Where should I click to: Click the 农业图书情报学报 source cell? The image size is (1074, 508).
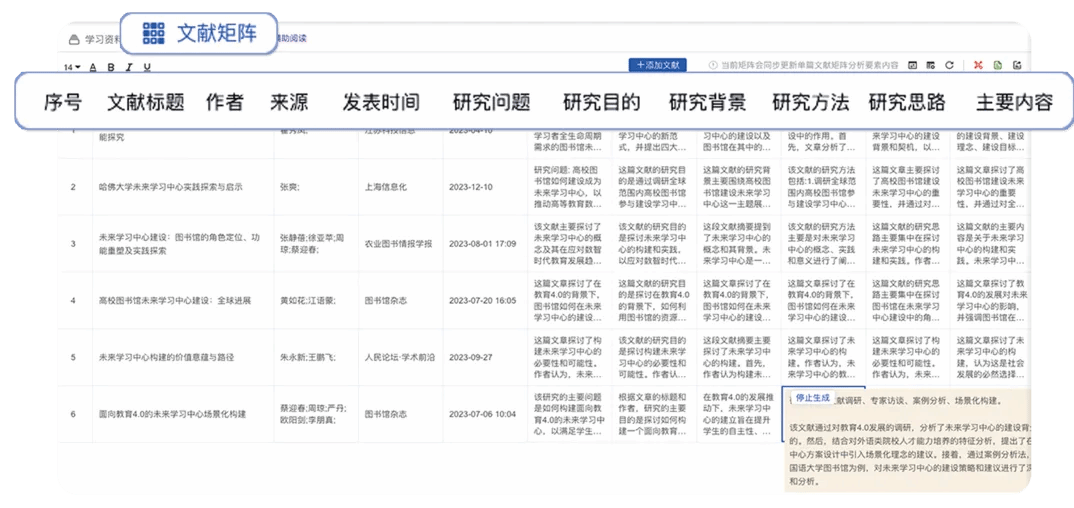pos(398,243)
